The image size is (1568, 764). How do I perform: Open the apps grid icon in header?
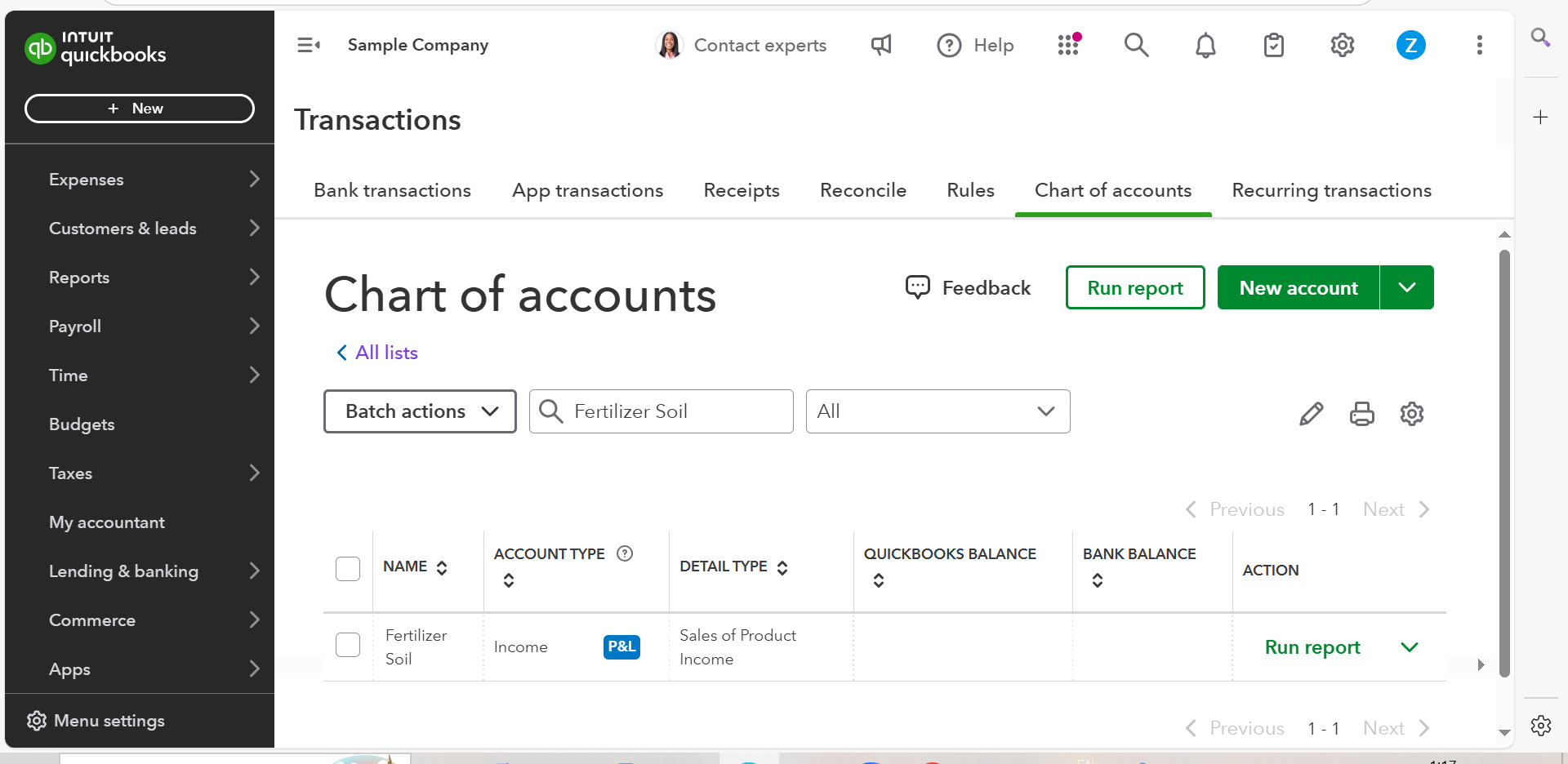coord(1068,45)
